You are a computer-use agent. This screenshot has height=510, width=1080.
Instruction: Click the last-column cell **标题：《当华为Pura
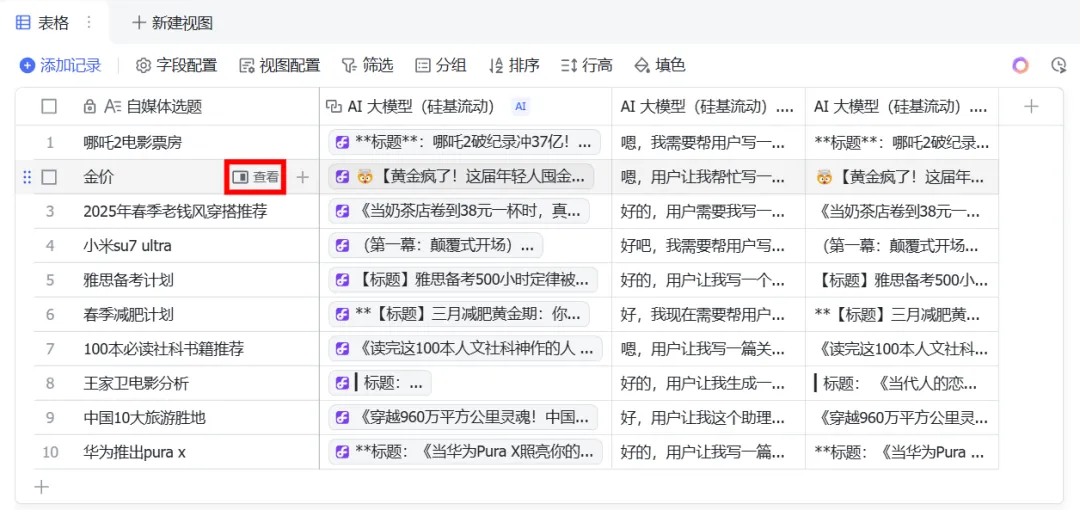coord(902,453)
